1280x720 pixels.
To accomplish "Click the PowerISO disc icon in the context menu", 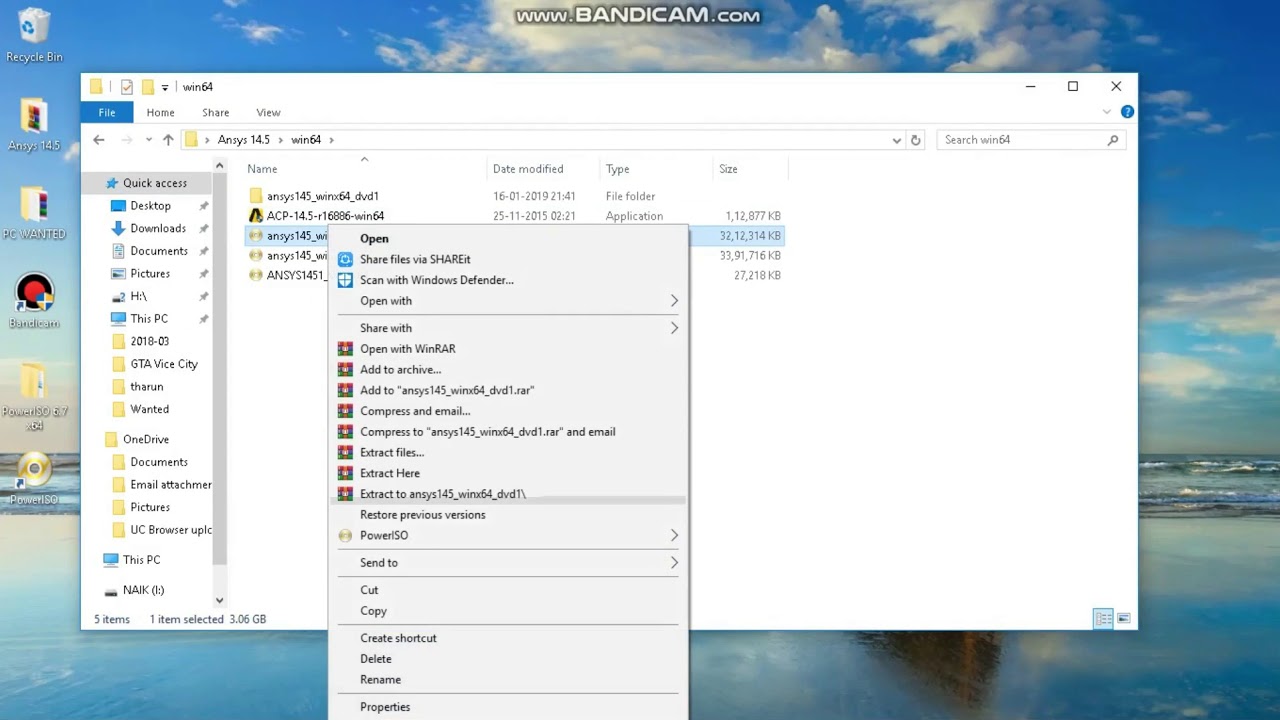I will click(x=345, y=535).
